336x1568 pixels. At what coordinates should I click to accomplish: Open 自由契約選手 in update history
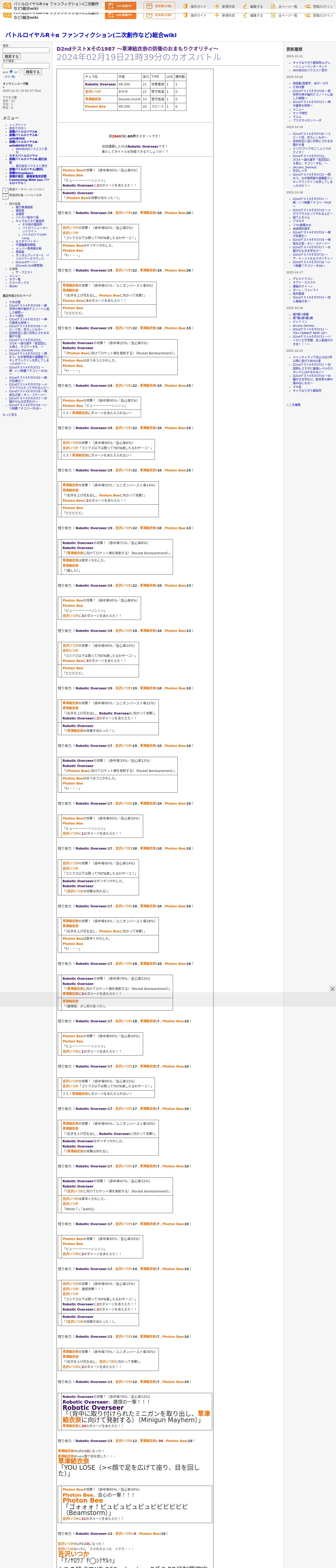(x=301, y=229)
